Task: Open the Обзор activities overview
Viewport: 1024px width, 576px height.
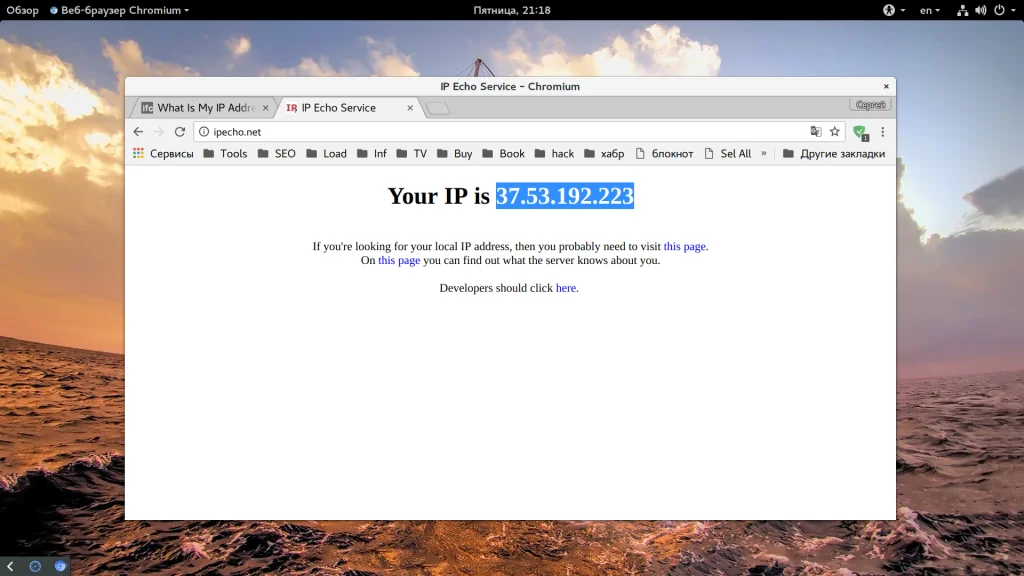Action: tap(22, 10)
